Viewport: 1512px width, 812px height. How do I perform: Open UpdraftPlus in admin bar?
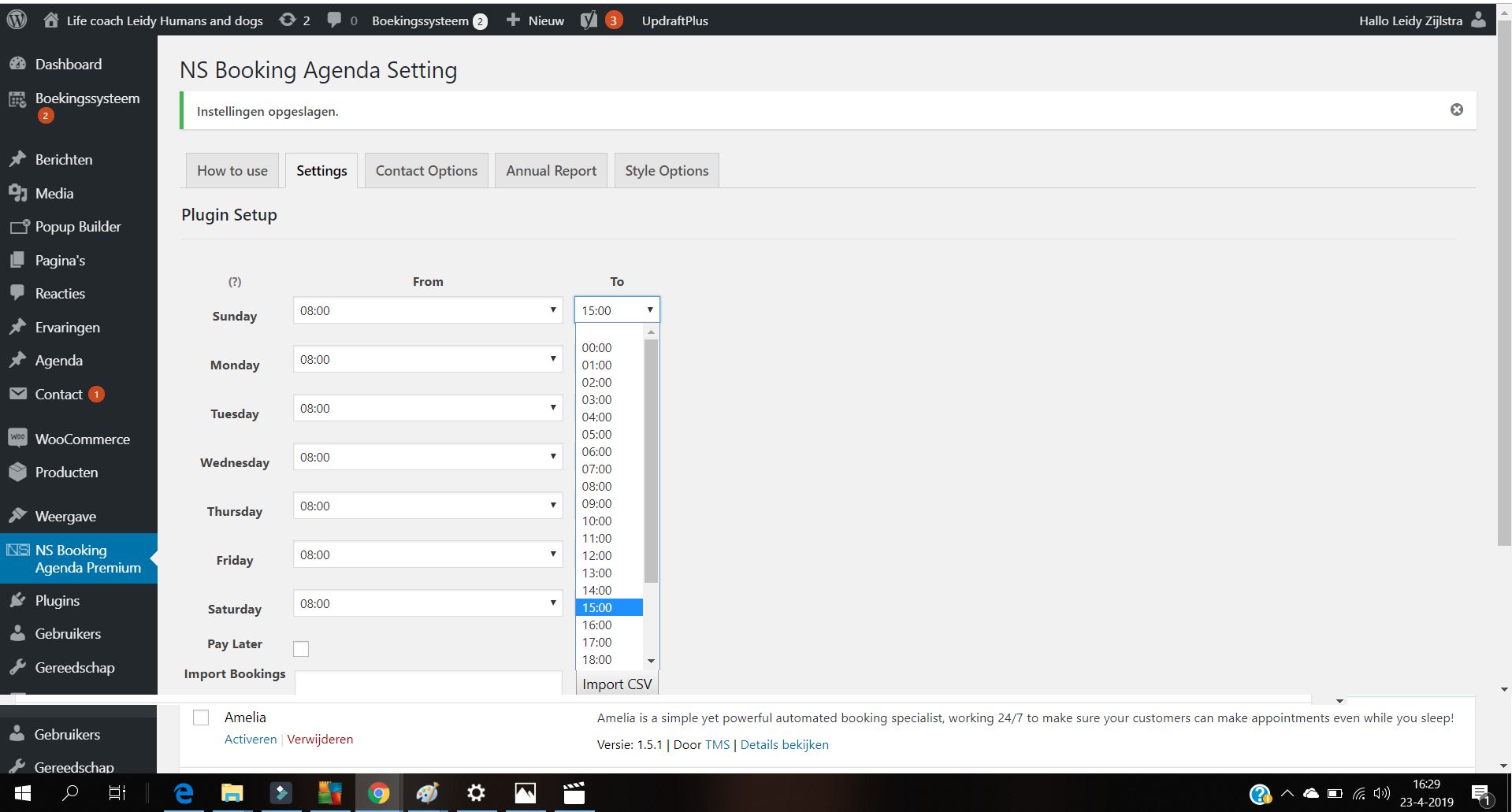tap(674, 20)
